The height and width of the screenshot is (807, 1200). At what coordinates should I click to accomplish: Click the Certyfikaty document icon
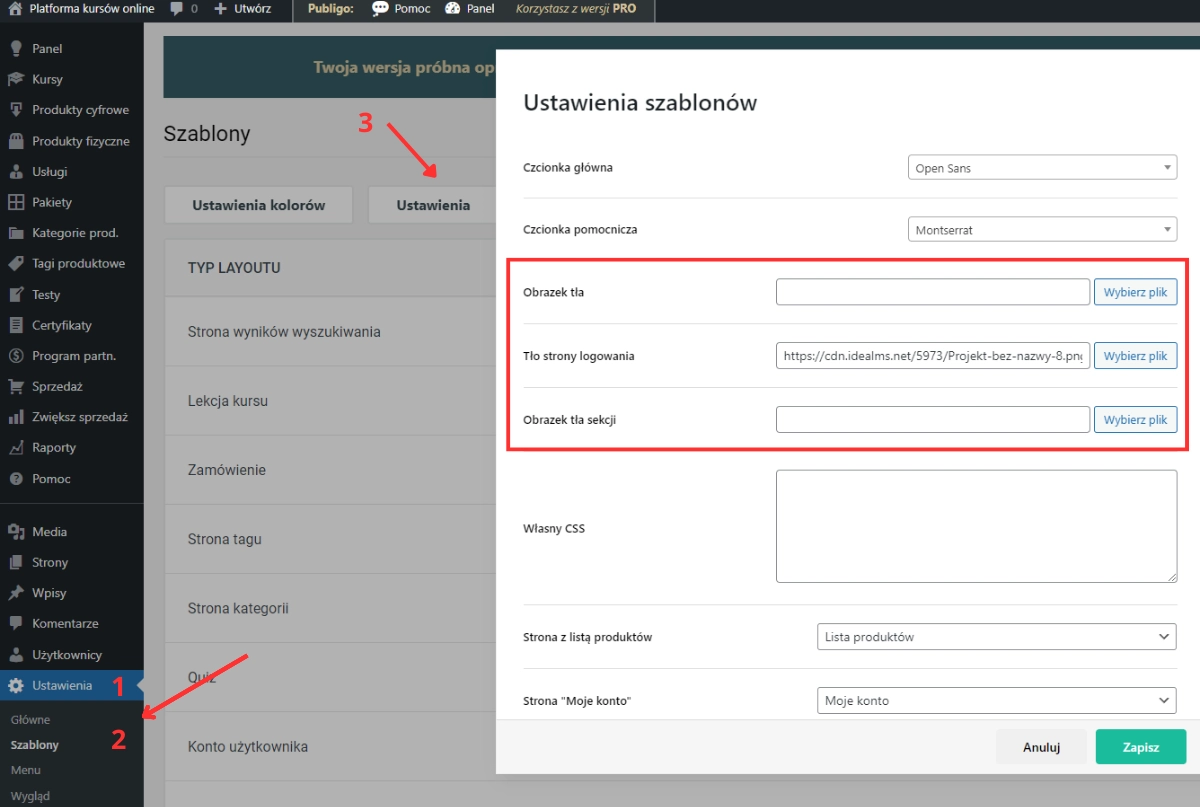(x=15, y=325)
